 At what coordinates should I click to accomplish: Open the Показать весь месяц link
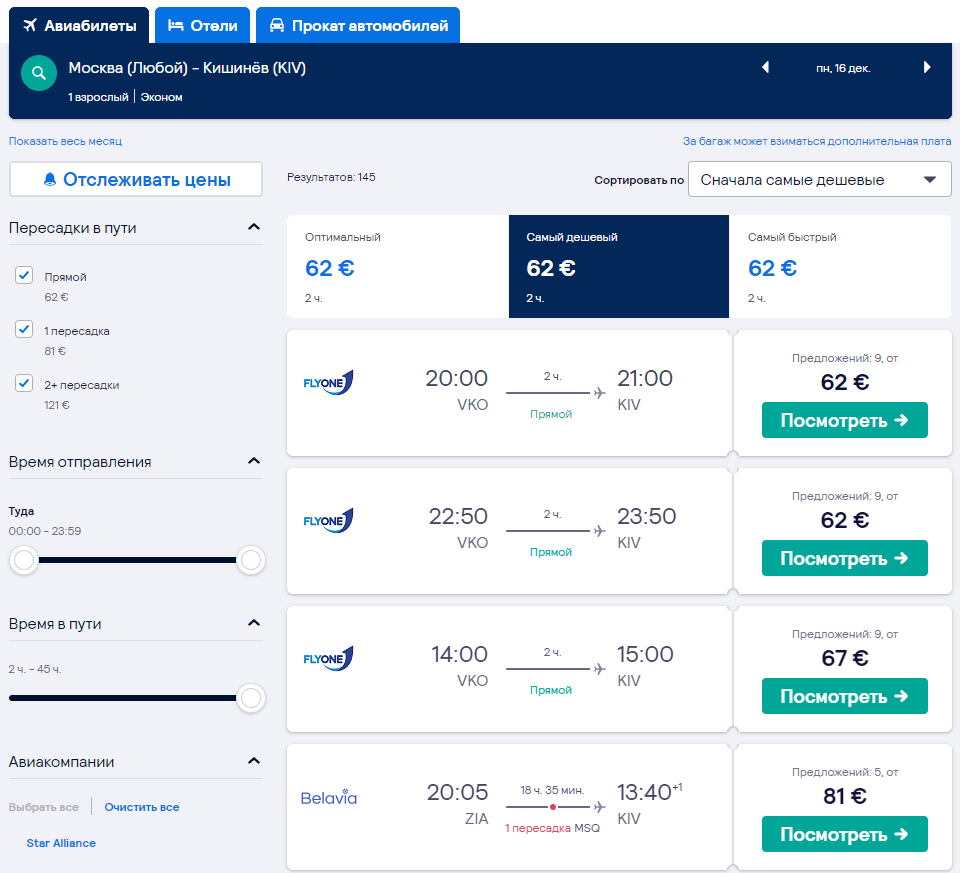66,142
